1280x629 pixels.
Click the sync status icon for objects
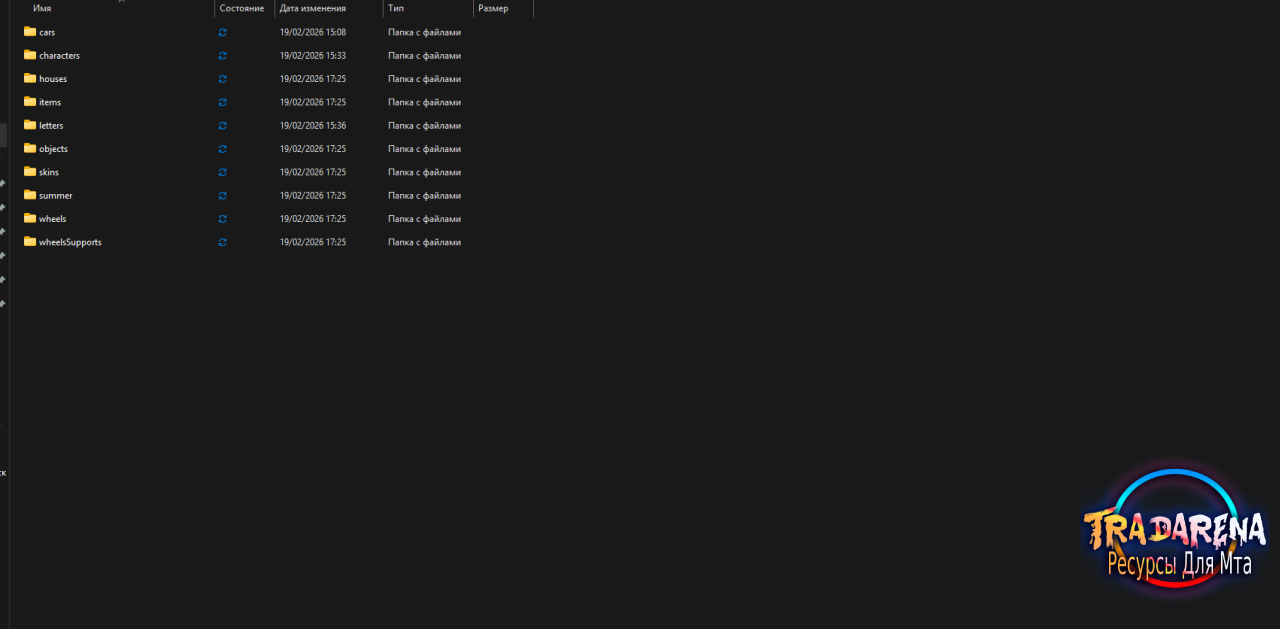(x=222, y=149)
